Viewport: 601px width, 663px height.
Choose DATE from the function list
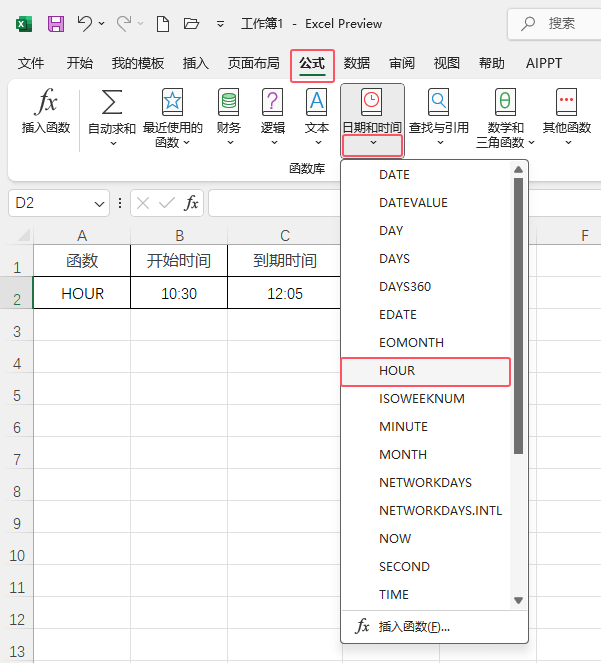(426, 175)
